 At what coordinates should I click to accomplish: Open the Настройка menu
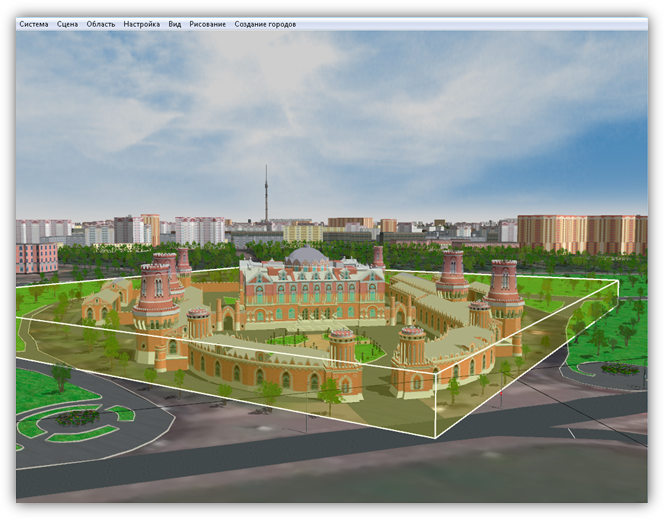(141, 24)
